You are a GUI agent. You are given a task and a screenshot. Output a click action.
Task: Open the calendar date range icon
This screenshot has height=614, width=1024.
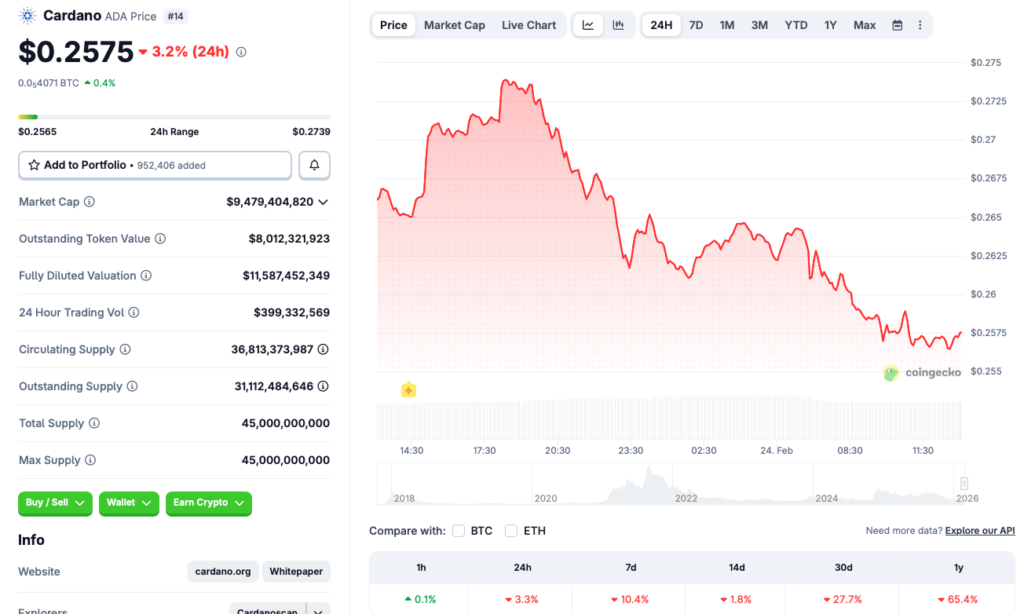[x=897, y=24]
